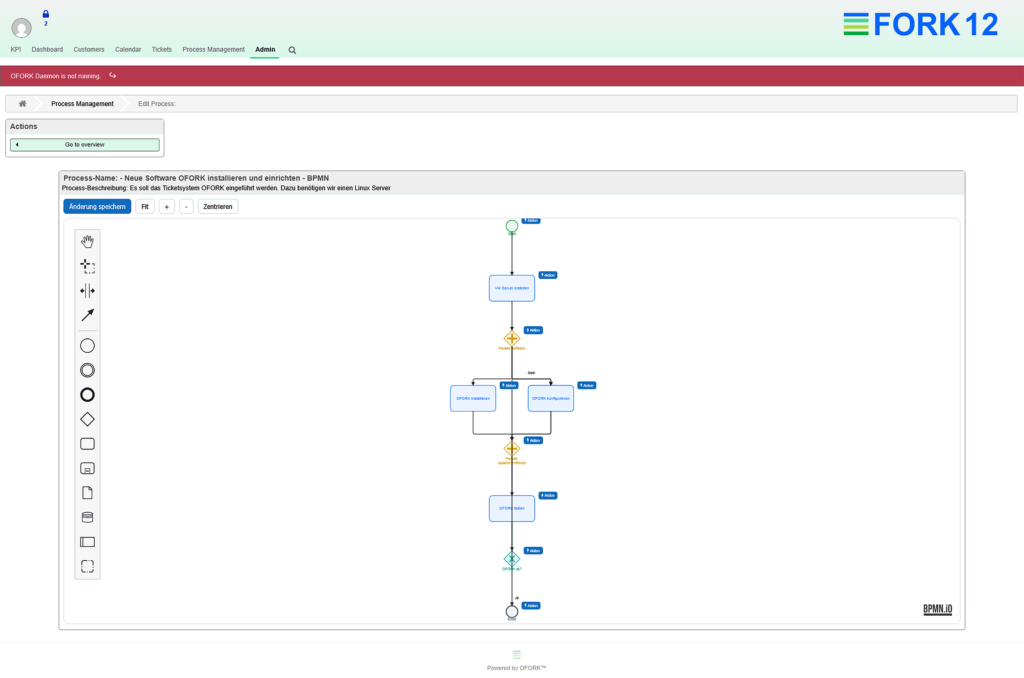Create a group (dashed rectangle)
This screenshot has height=678, width=1024.
tap(87, 566)
